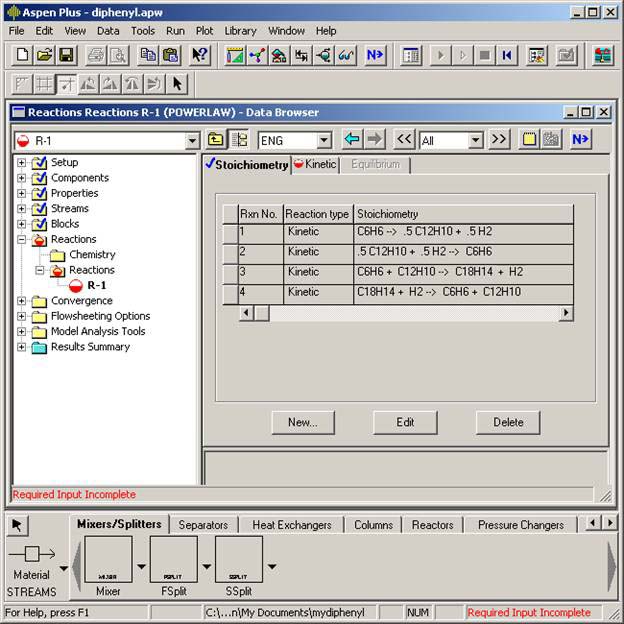Click the Open file toolbar icon
Viewport: 624px width, 624px height.
pos(44,55)
